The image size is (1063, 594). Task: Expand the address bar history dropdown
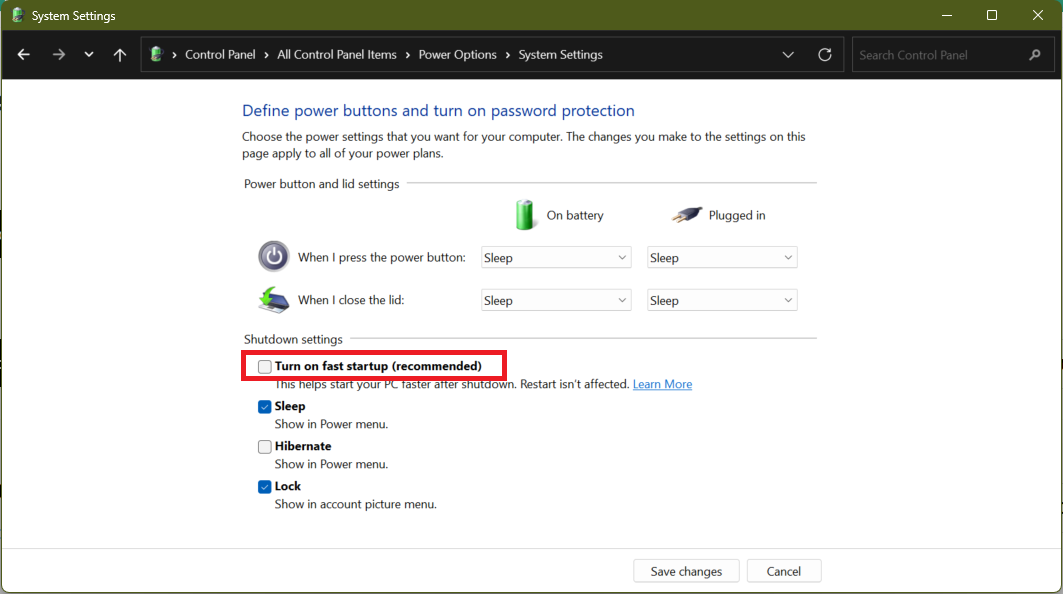[788, 55]
